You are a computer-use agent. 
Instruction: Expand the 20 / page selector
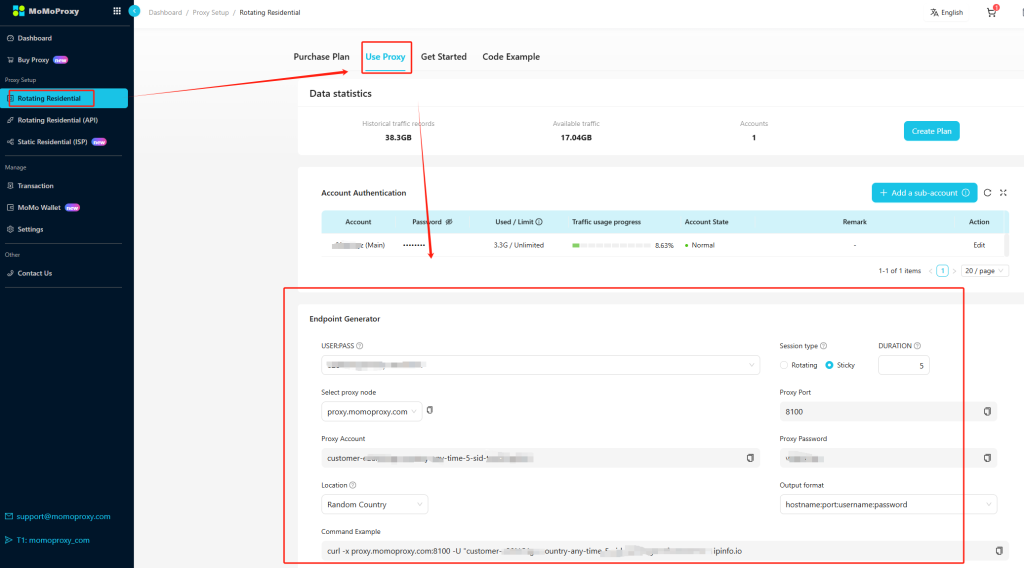coord(985,271)
